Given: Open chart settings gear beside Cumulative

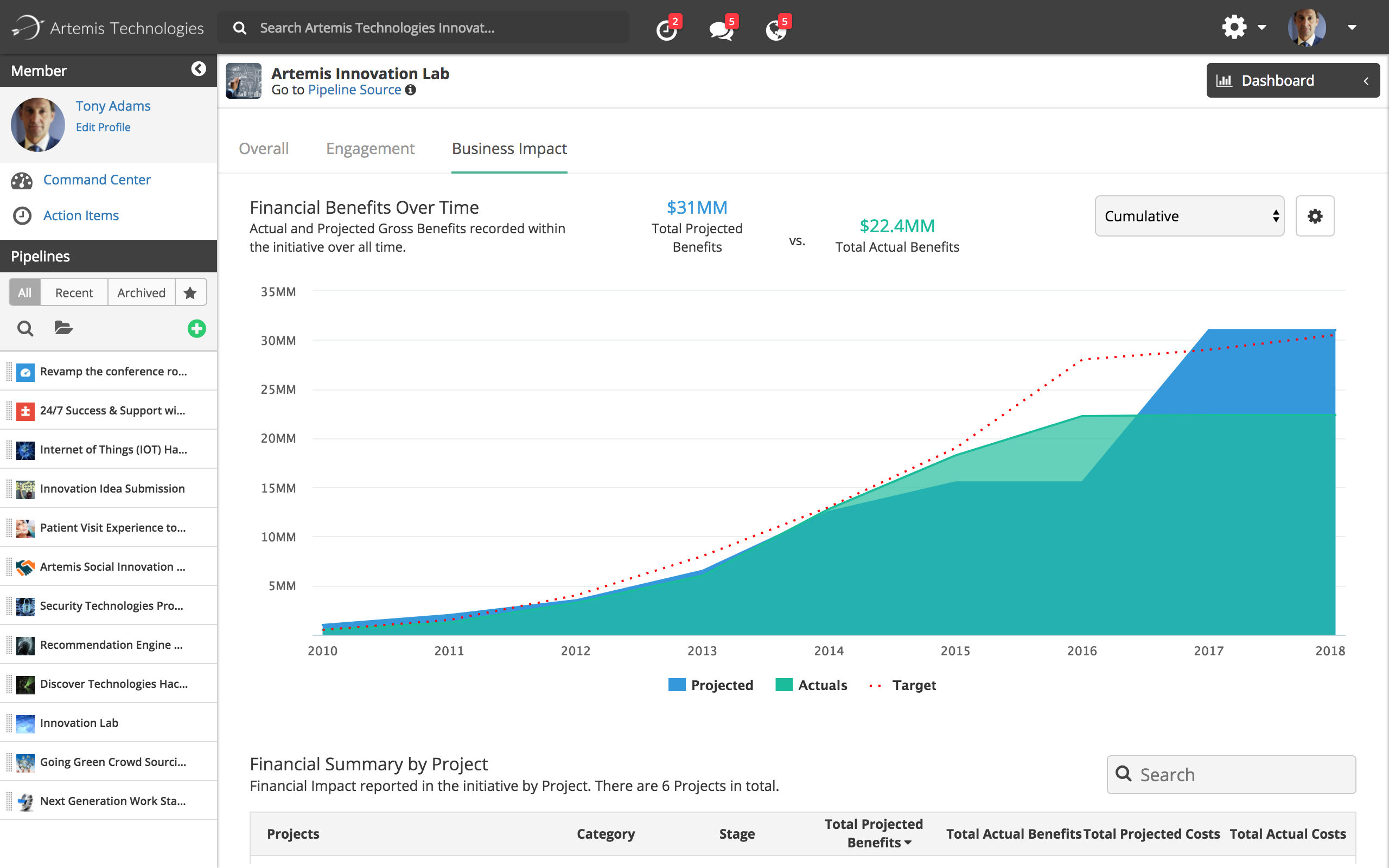Looking at the screenshot, I should pos(1314,216).
